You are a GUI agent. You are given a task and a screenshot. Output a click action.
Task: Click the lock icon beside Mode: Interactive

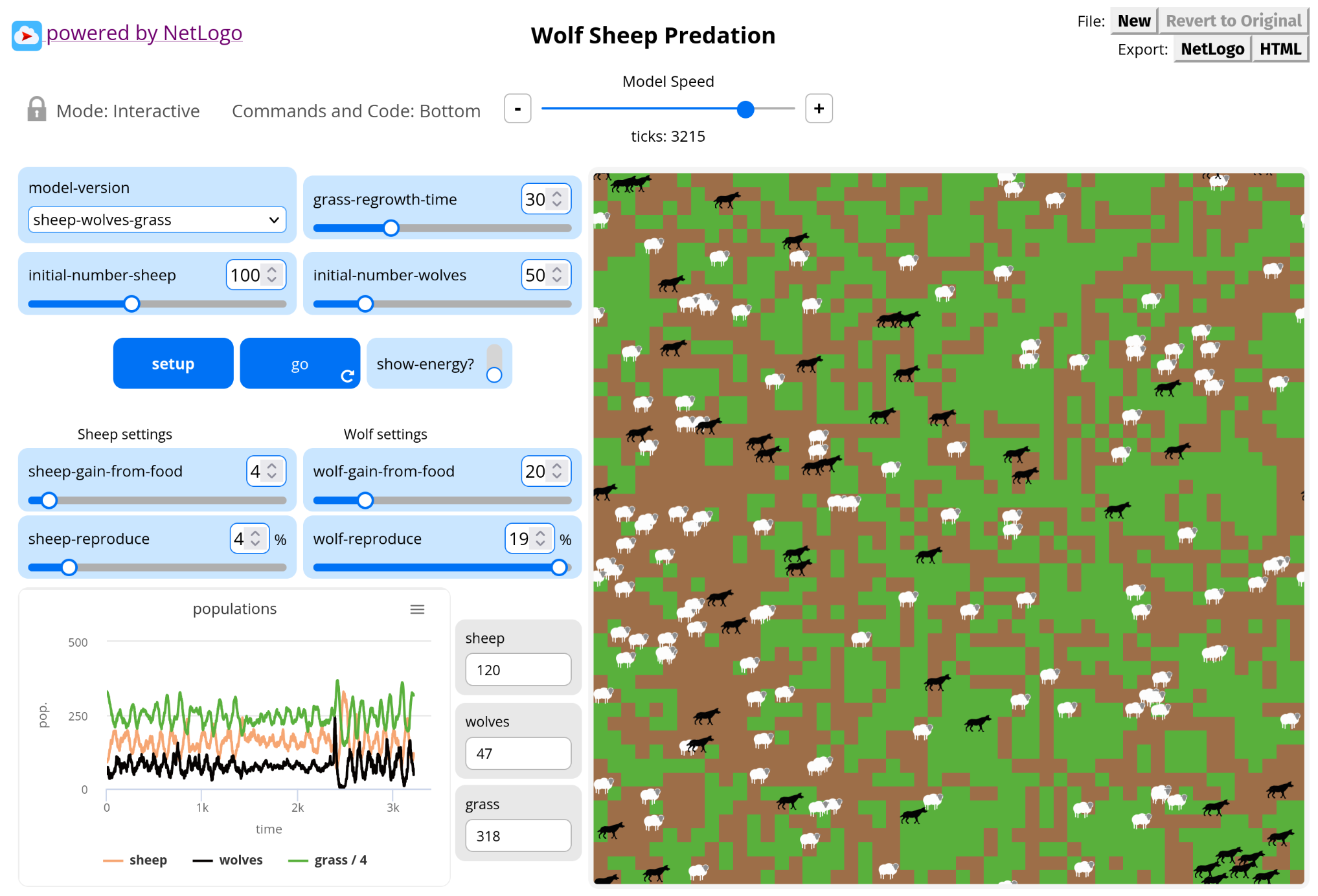tap(37, 109)
